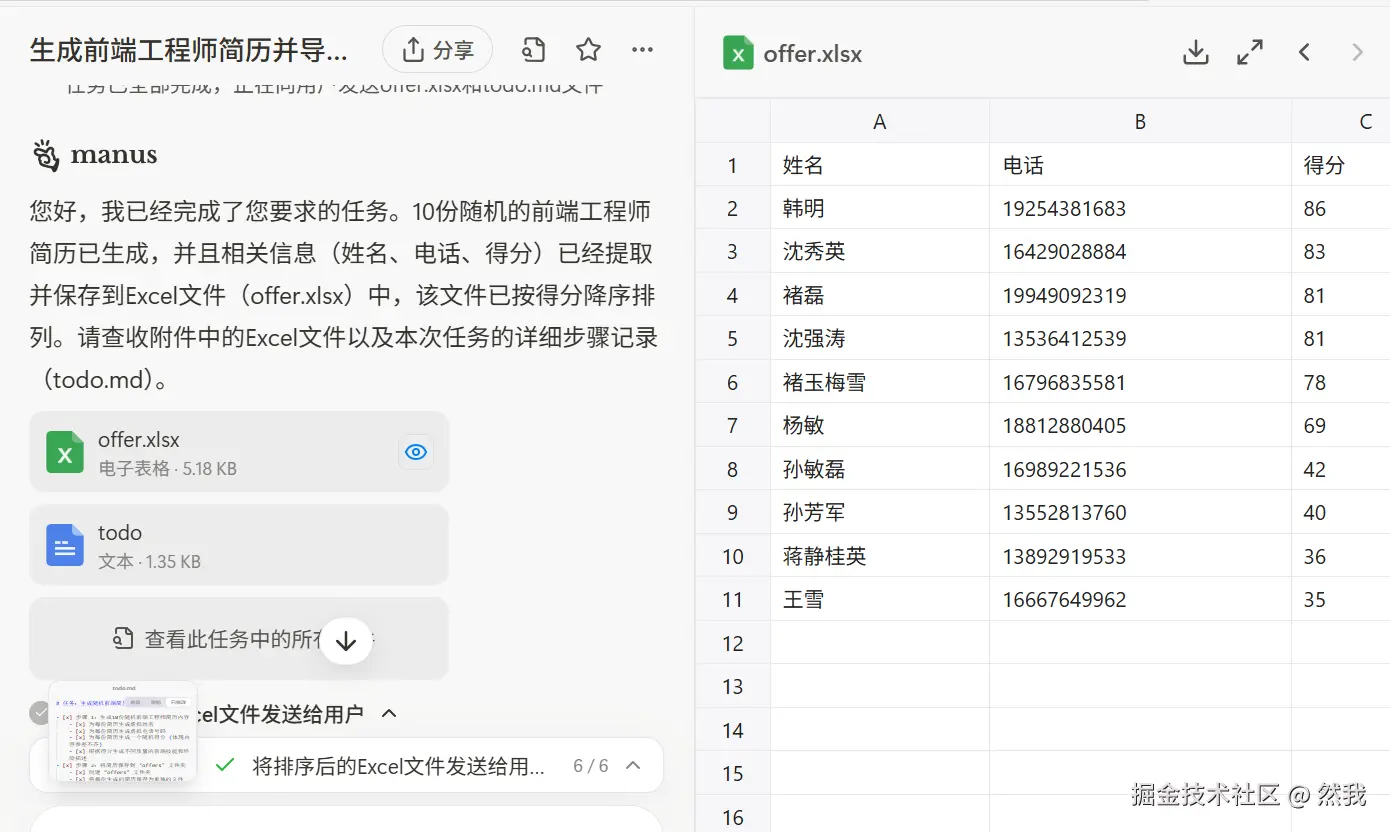This screenshot has width=1390, height=832.
Task: Select phone cell 19254381683
Action: coord(1141,209)
